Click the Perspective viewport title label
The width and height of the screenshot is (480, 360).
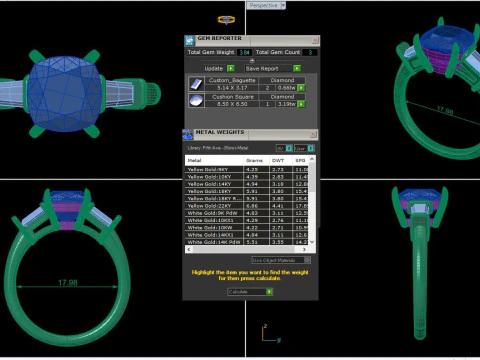pos(263,6)
